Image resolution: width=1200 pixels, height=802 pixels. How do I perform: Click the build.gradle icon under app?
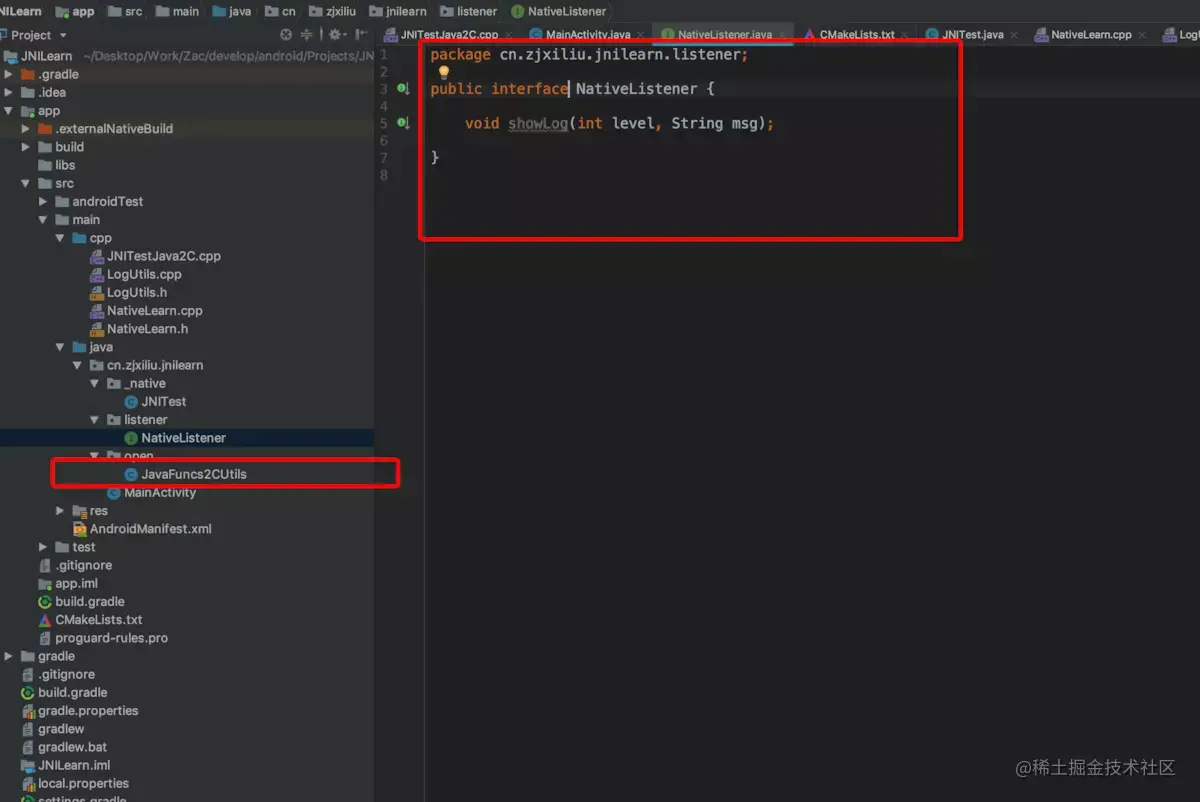(45, 602)
